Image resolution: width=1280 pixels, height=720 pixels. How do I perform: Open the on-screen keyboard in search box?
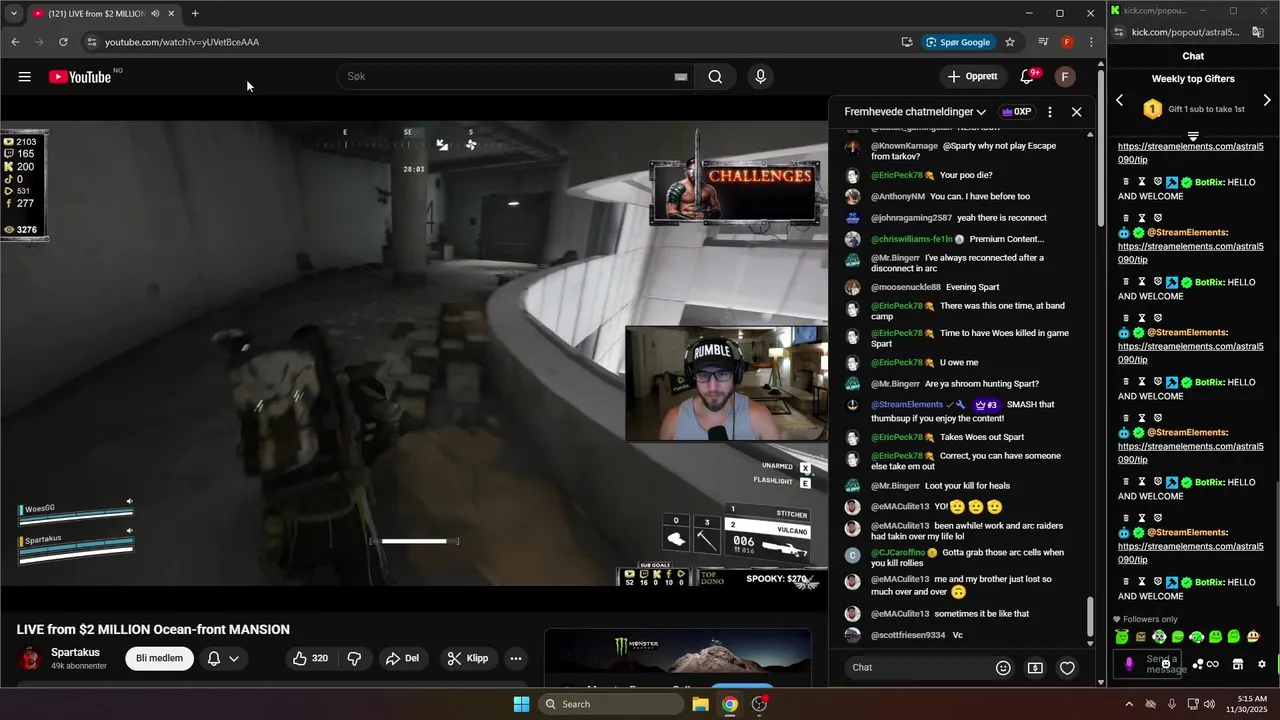(x=681, y=77)
